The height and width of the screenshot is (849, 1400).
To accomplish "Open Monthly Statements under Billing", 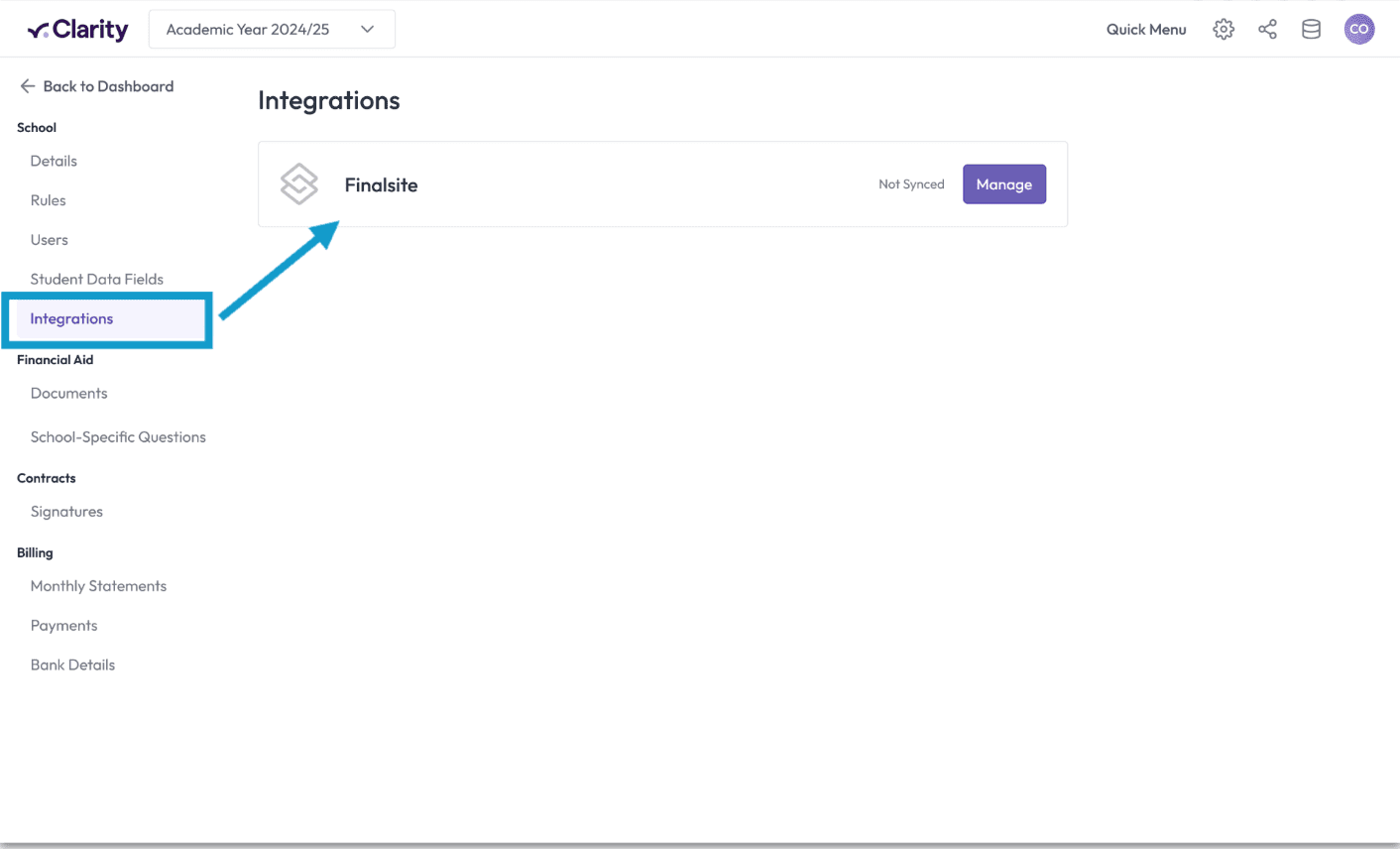I will point(98,585).
